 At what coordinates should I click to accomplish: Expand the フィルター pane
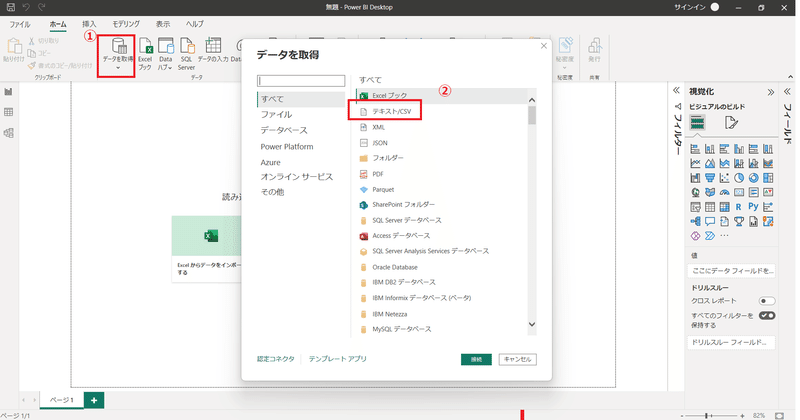(677, 90)
